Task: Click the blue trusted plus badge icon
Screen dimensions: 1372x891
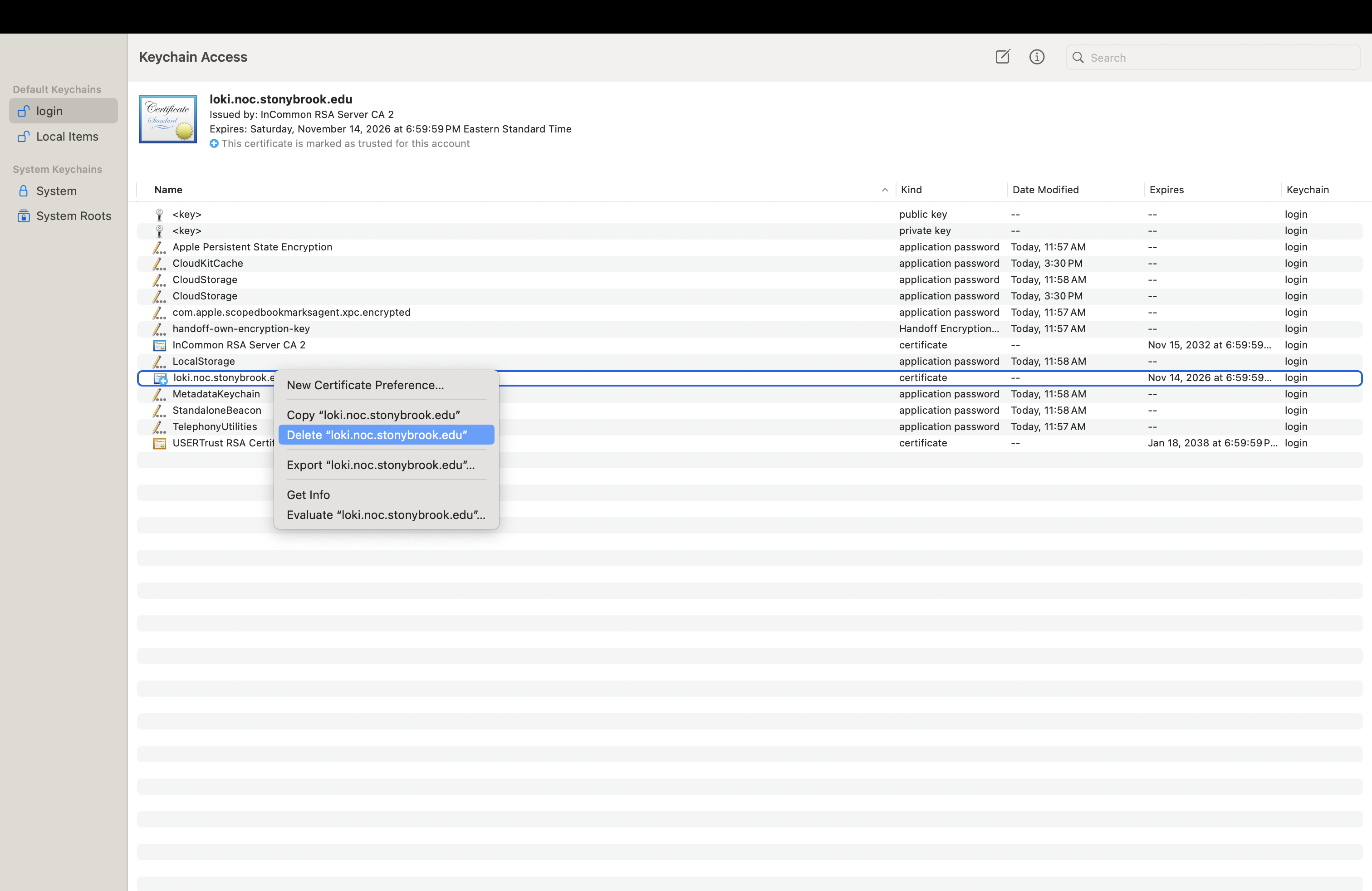Action: point(214,143)
